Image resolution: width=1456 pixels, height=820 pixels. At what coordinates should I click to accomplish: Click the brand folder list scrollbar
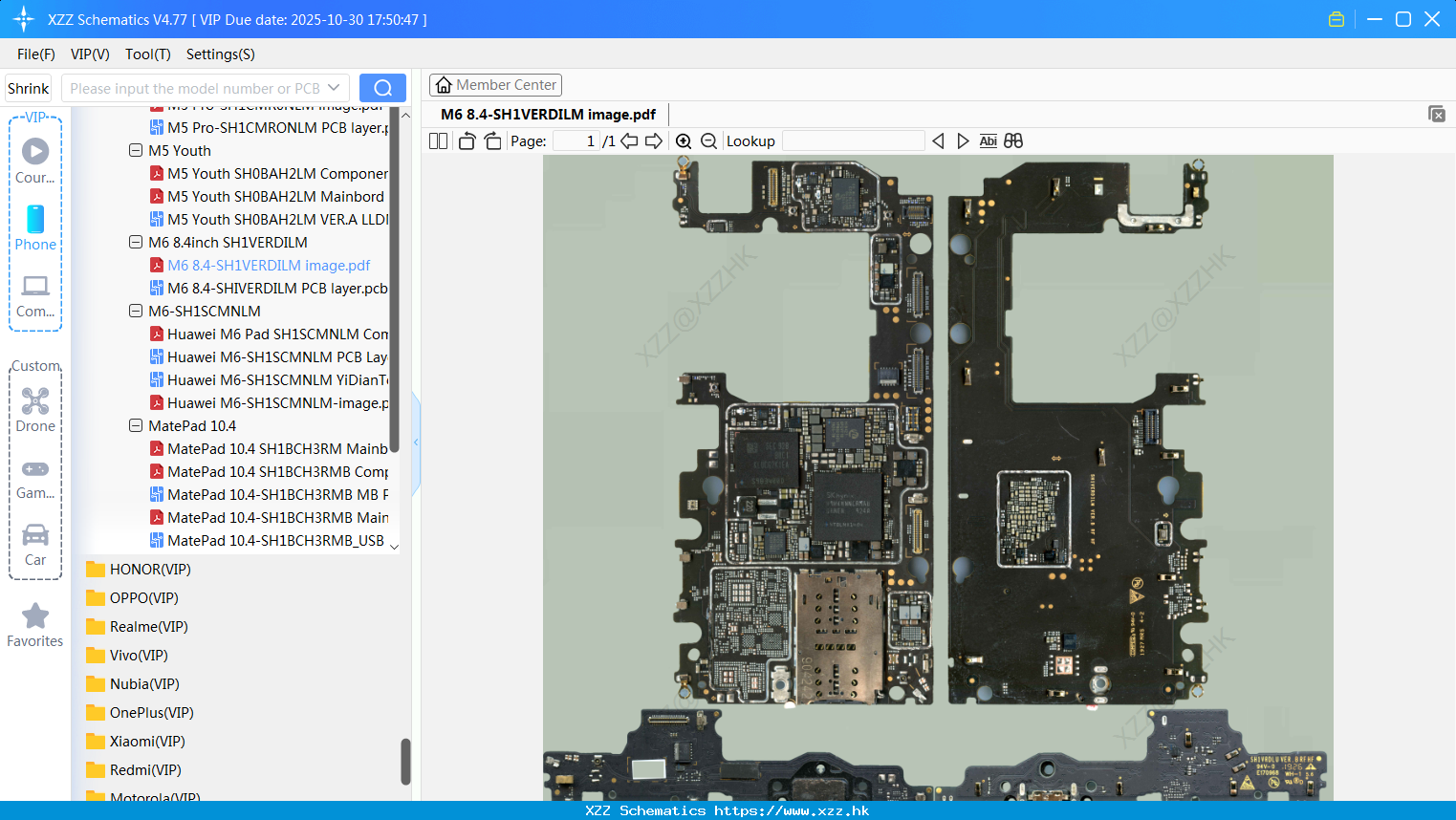(x=405, y=762)
